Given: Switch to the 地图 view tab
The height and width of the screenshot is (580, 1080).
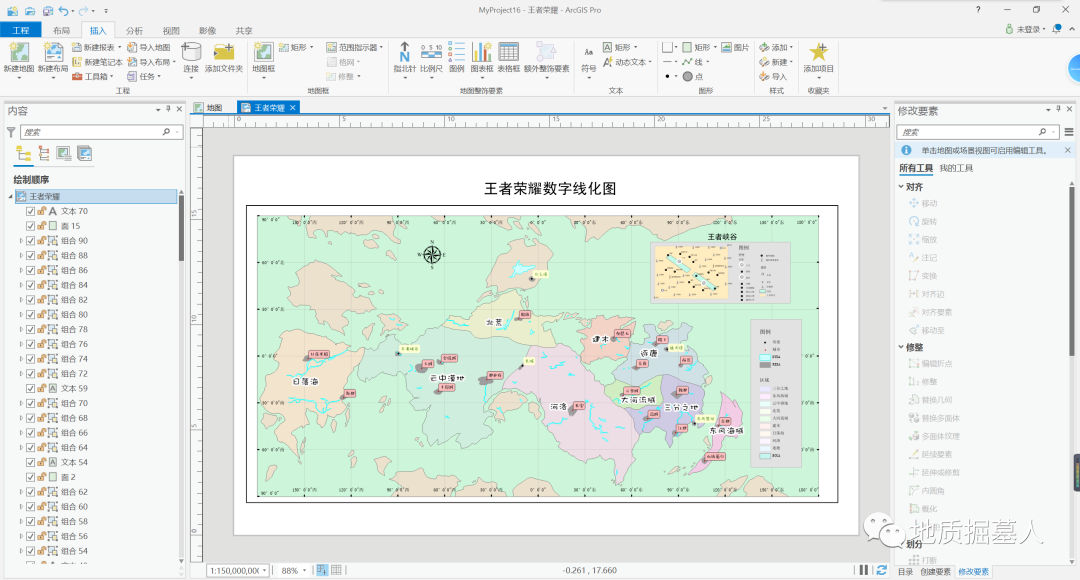Looking at the screenshot, I should pos(209,107).
